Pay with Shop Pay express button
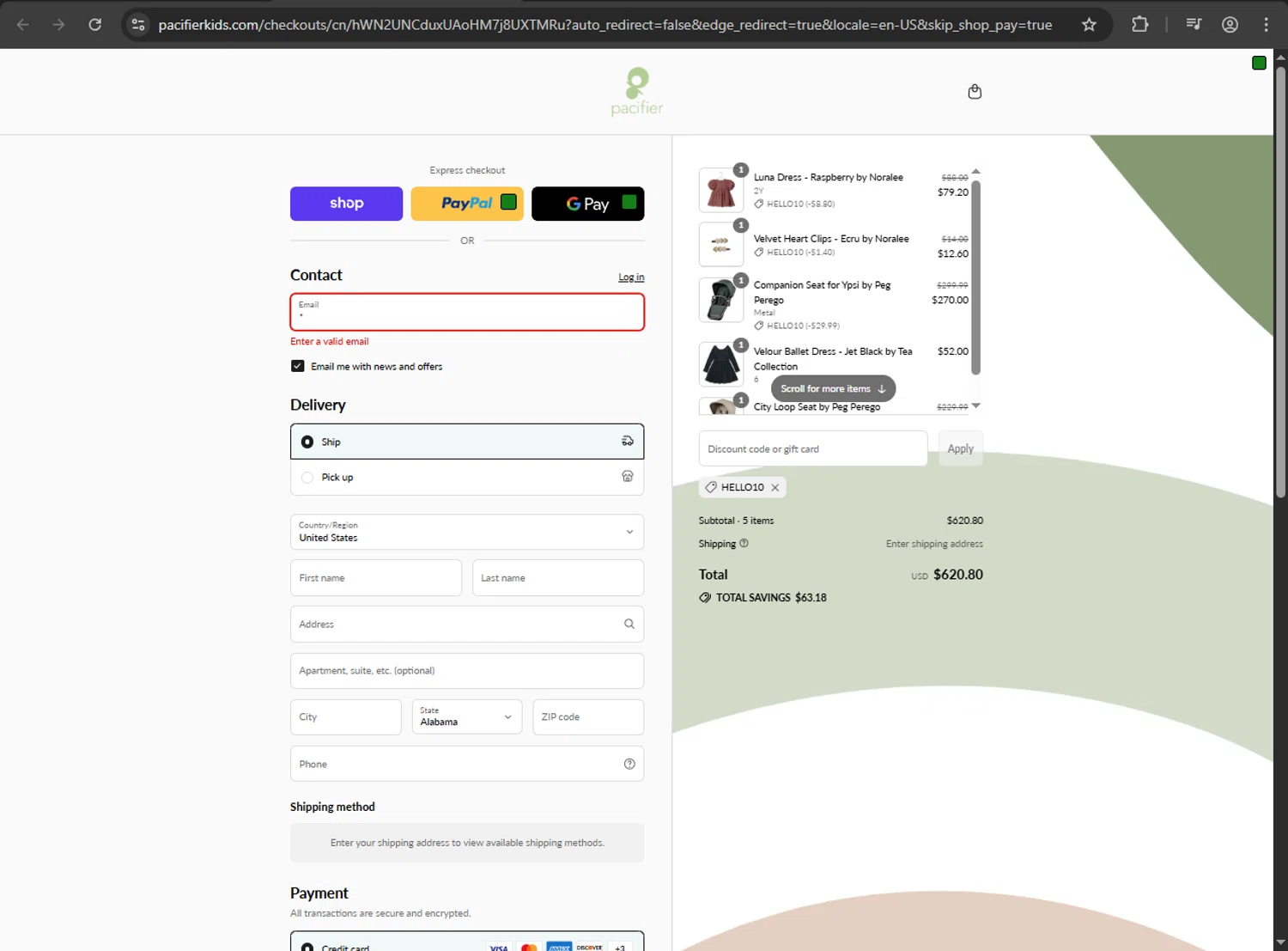The image size is (1288, 951). click(346, 204)
